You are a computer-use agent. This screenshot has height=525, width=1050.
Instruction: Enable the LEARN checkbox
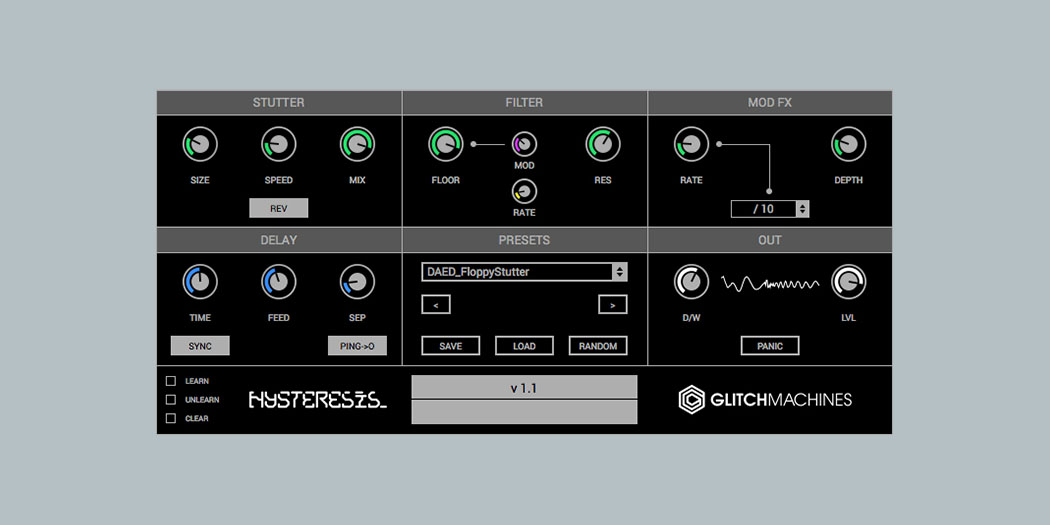pos(171,381)
